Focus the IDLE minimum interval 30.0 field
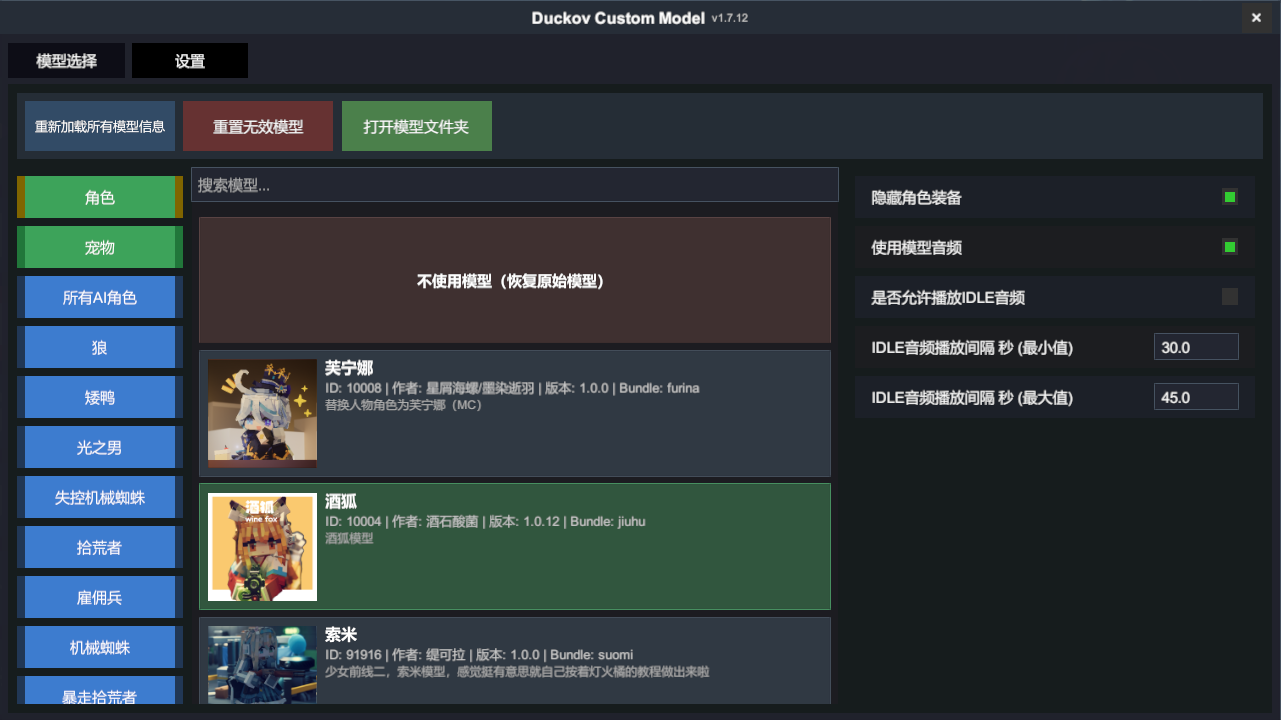The height and width of the screenshot is (720, 1281). pos(1195,347)
